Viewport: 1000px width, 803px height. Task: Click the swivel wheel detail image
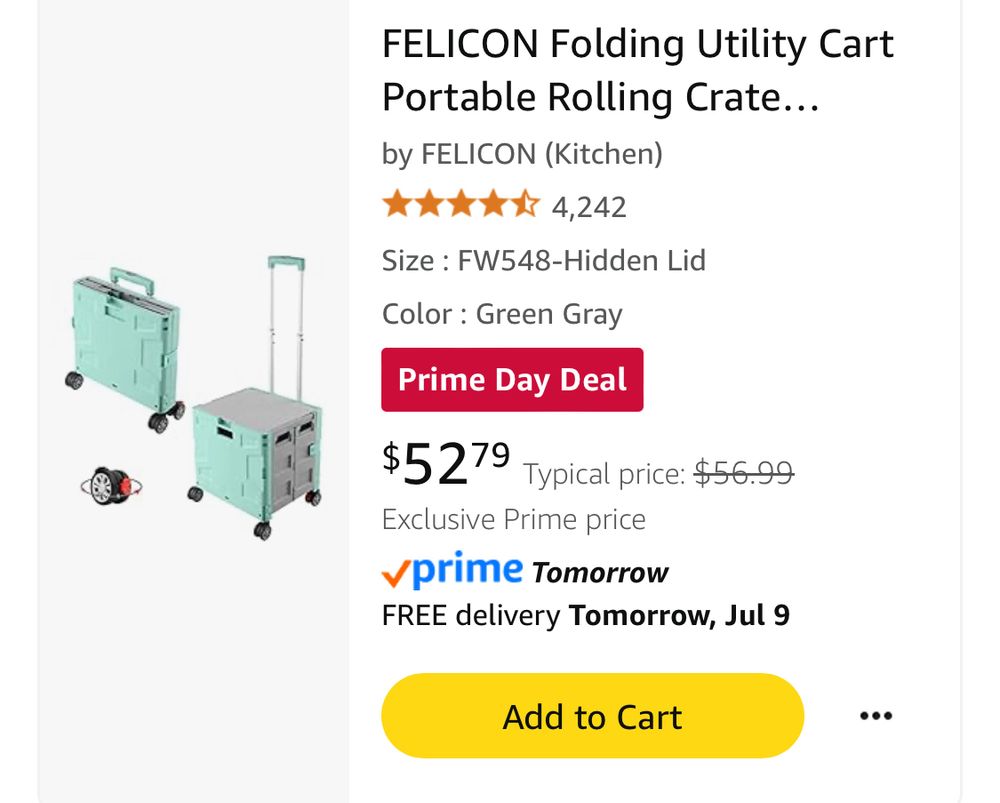click(111, 487)
